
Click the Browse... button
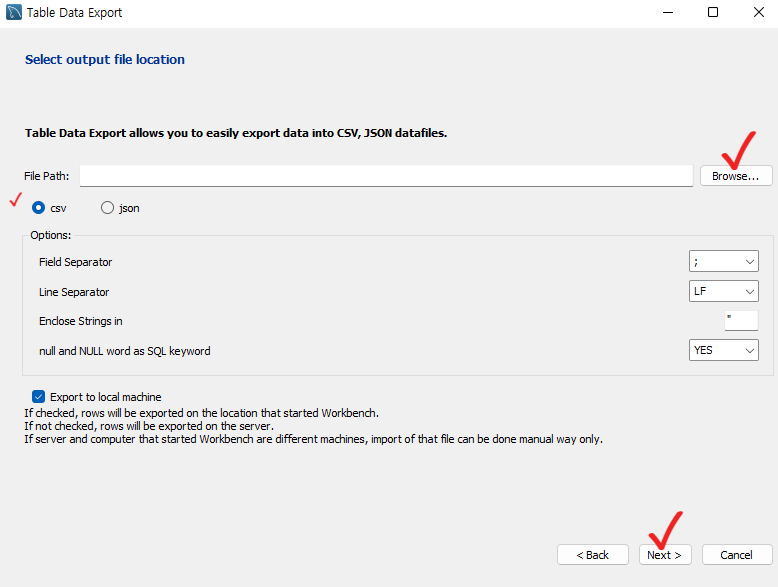736,176
